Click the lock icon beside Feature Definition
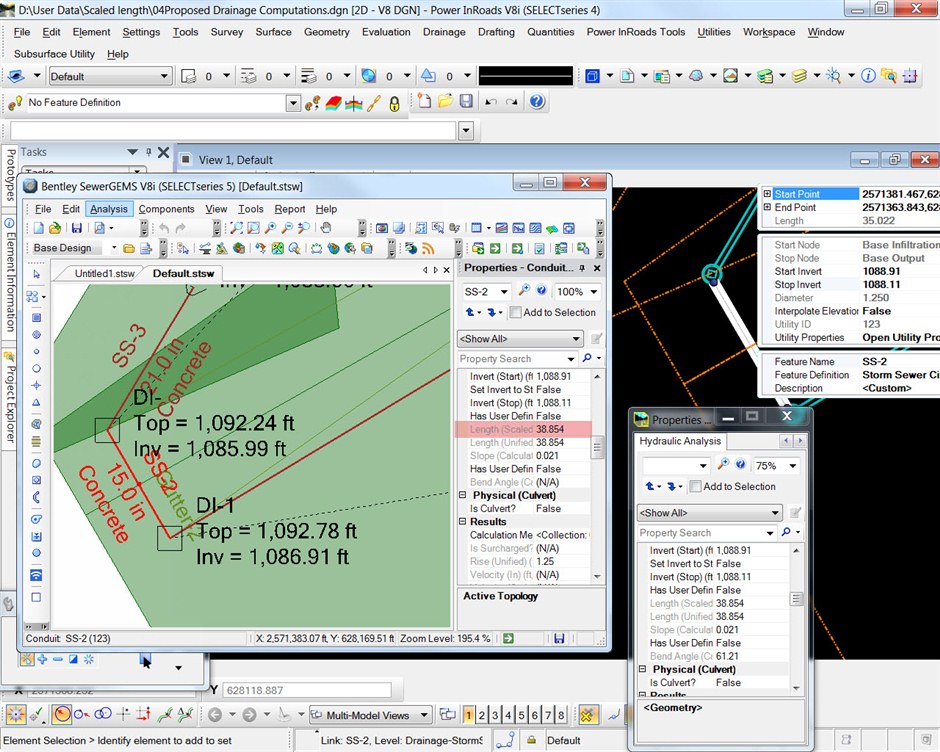940x752 pixels. point(394,103)
